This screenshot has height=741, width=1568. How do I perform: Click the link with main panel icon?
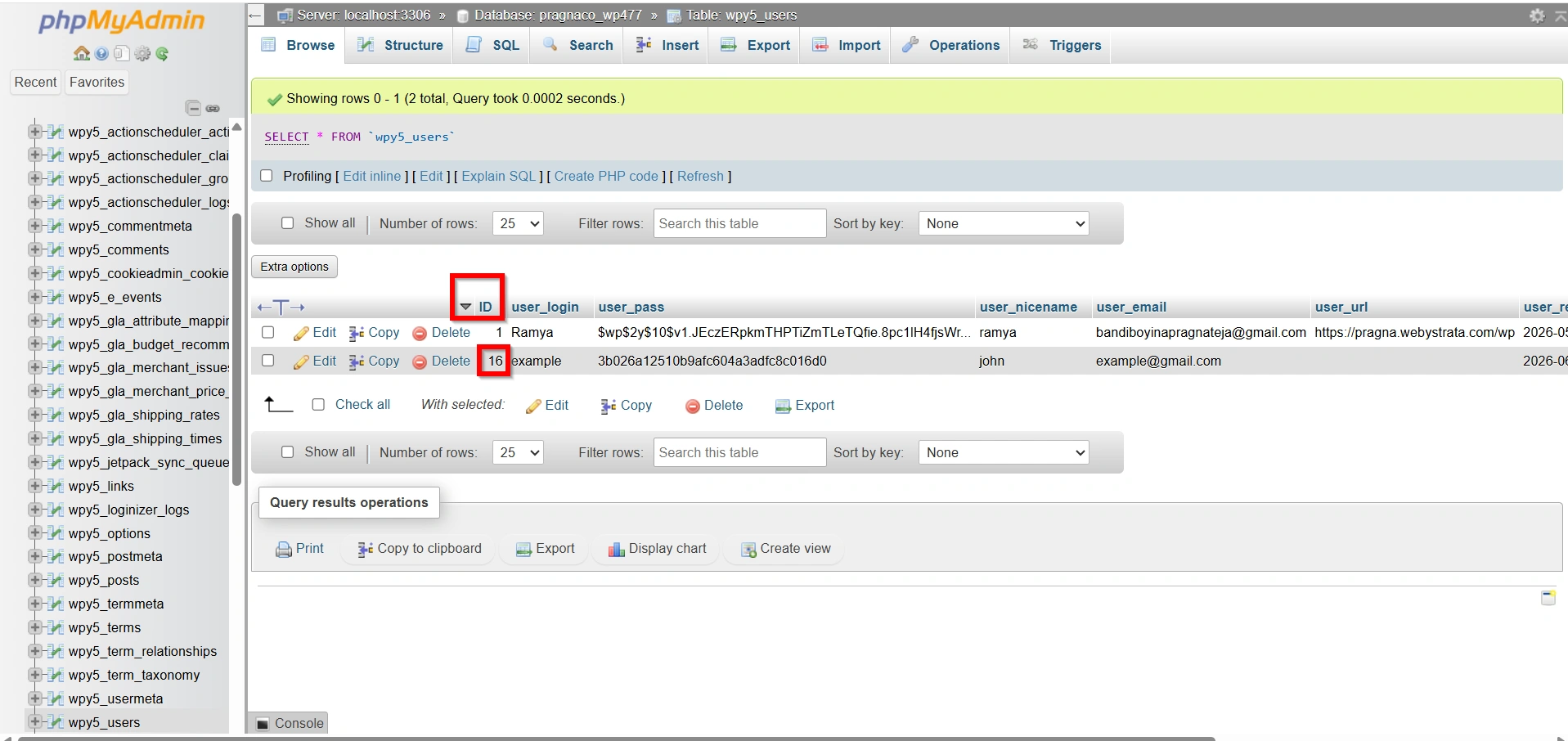point(213,108)
